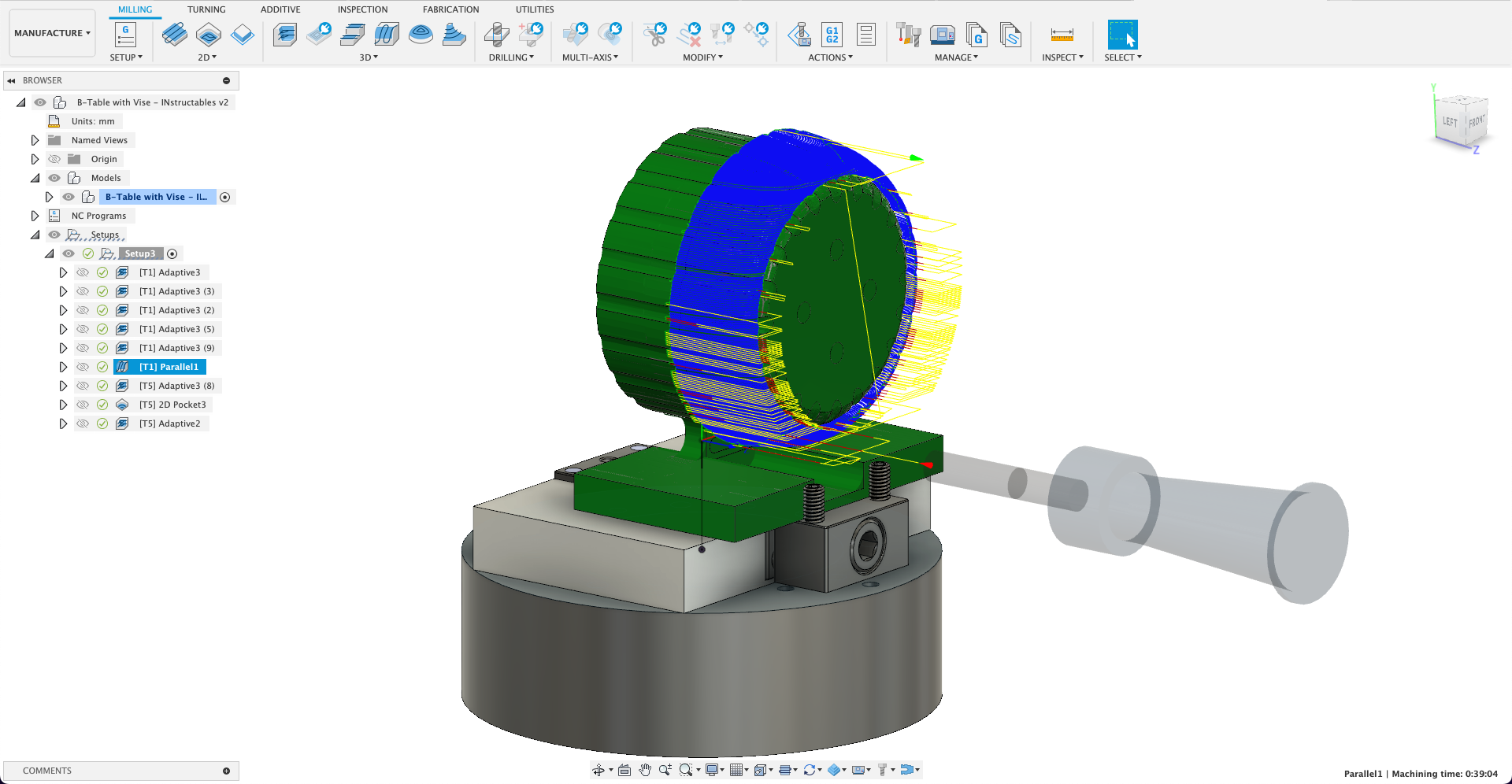Screen dimensions: 1512x784
Task: Collapse the Setups node
Action: 35,235
